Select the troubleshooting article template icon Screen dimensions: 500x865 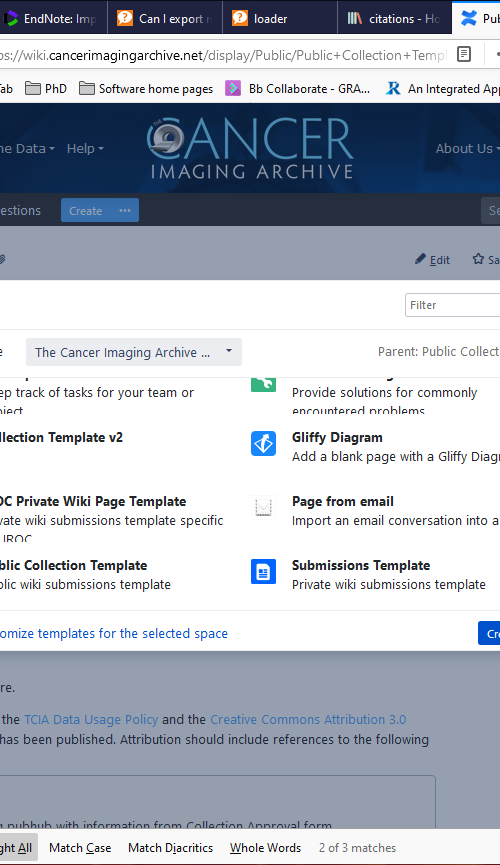coord(263,385)
